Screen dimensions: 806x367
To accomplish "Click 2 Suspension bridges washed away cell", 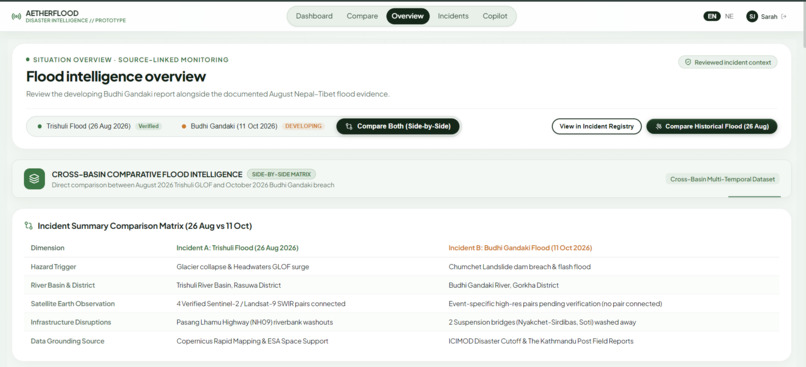I will pos(542,322).
